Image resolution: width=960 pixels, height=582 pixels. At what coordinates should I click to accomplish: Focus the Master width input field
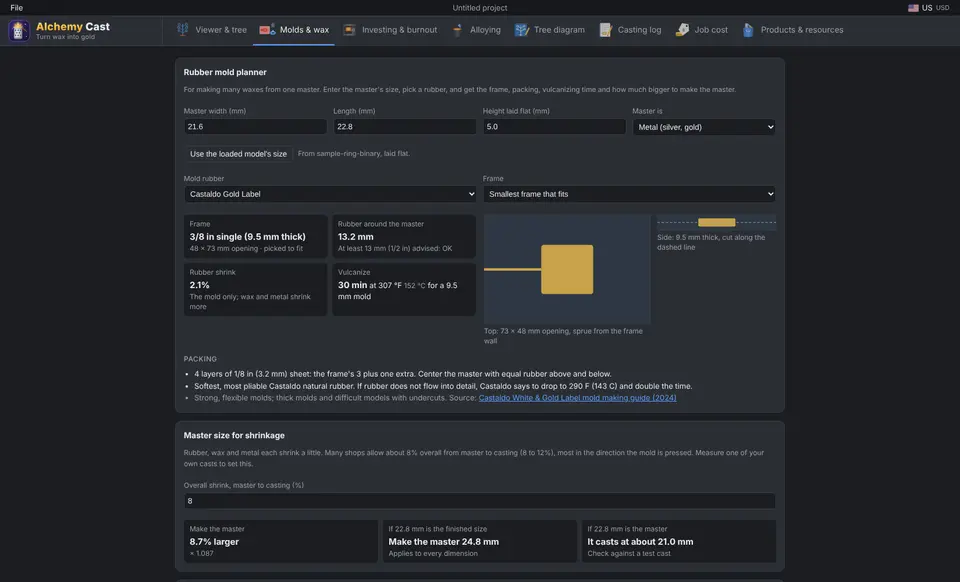pos(255,127)
